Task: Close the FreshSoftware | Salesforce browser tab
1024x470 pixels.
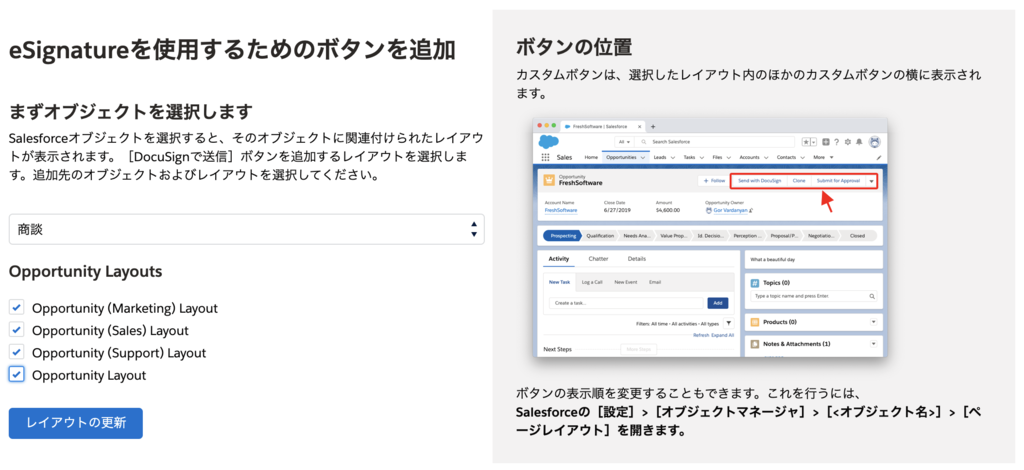Action: point(639,127)
